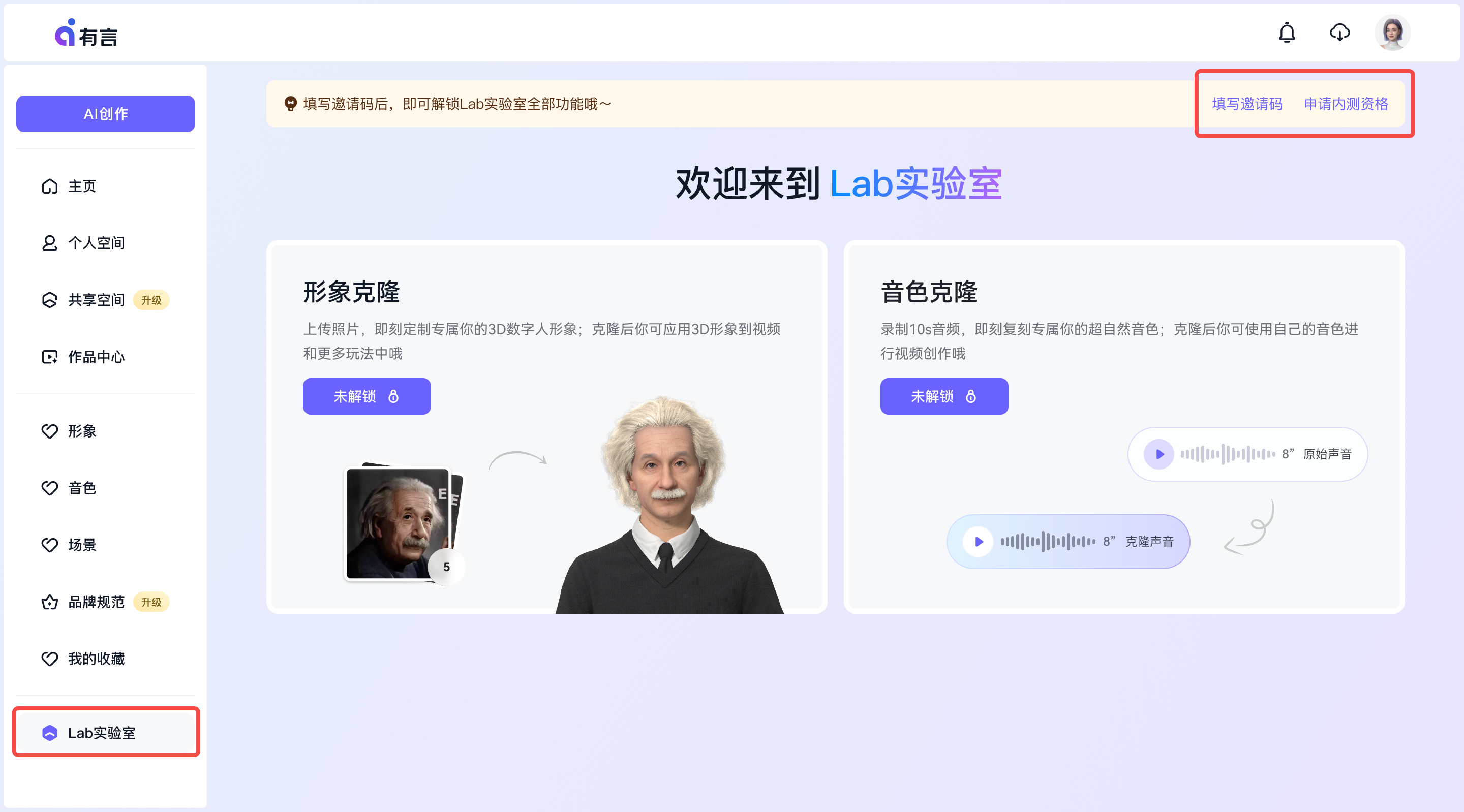Open 个人空间 in the sidebar
The height and width of the screenshot is (812, 1464).
pos(96,243)
